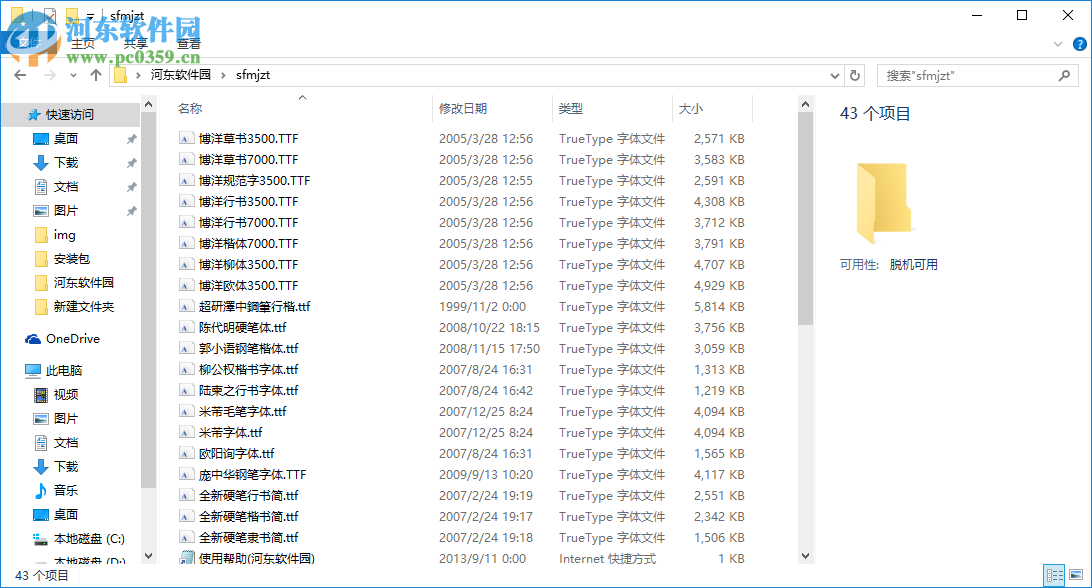
Task: Click the Up one level arrow
Action: pos(95,75)
